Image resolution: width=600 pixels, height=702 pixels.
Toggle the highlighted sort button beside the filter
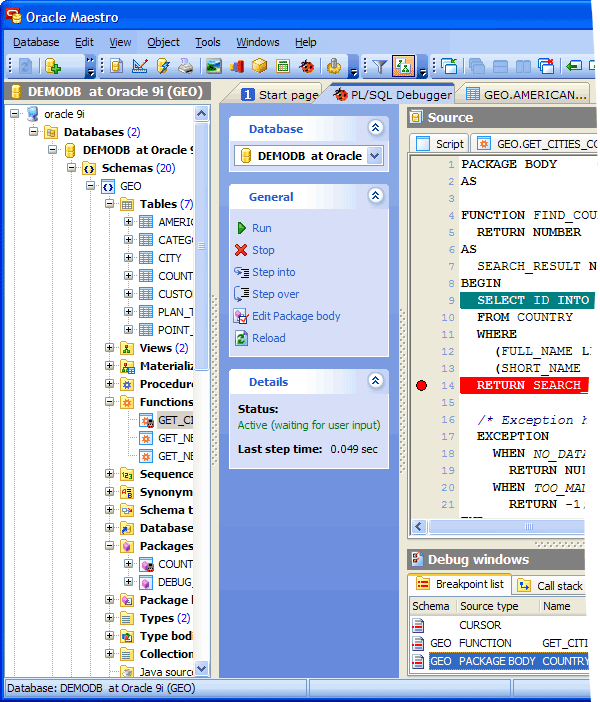click(x=404, y=67)
